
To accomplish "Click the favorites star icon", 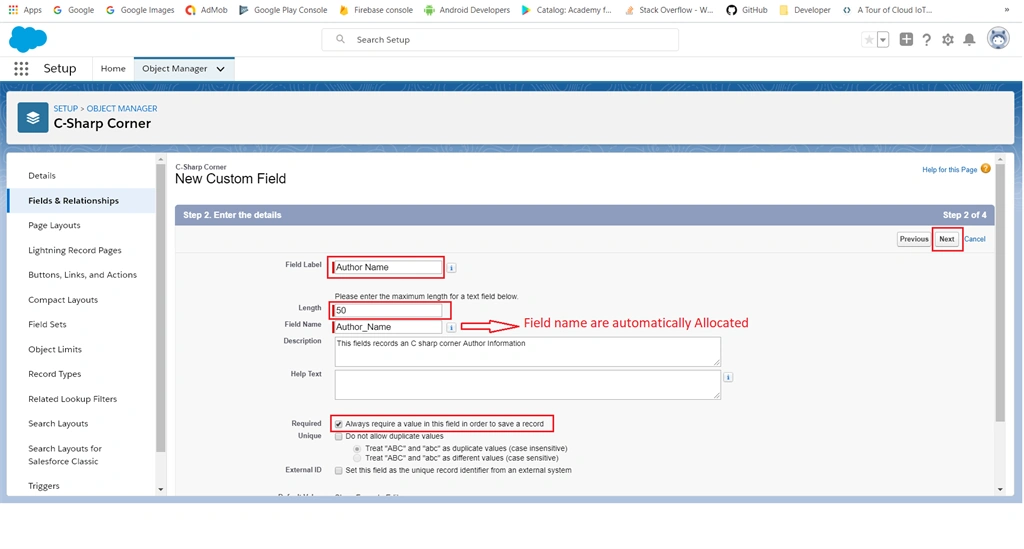I will pos(869,40).
